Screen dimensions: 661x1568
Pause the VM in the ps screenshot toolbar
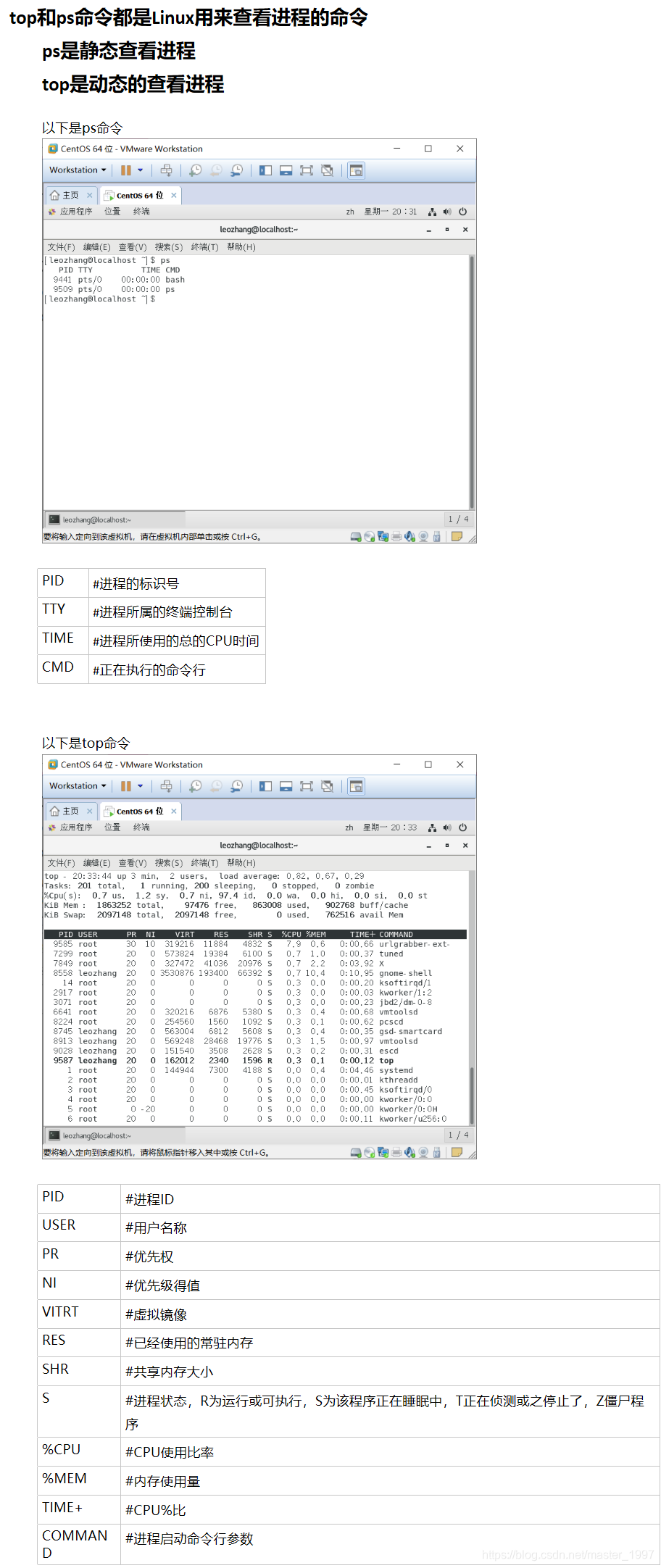tap(126, 170)
